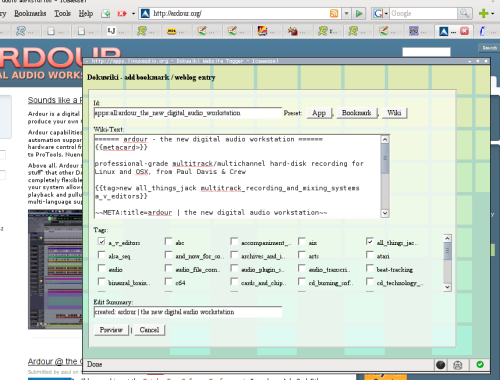Click the magnifier search button beside the Google field
500x380 pixels.
(464, 14)
